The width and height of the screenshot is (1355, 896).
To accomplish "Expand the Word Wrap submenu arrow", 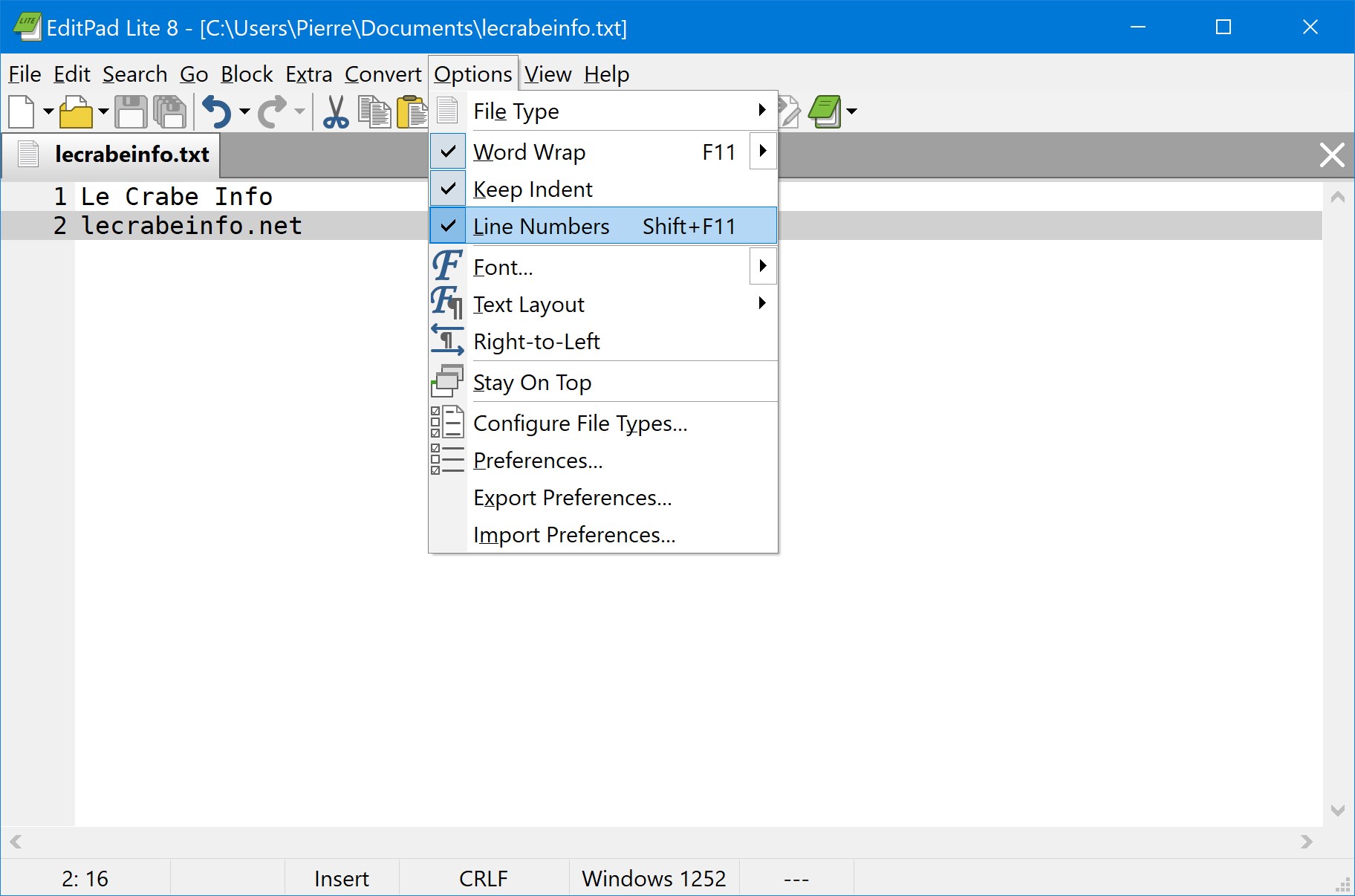I will tap(763, 151).
